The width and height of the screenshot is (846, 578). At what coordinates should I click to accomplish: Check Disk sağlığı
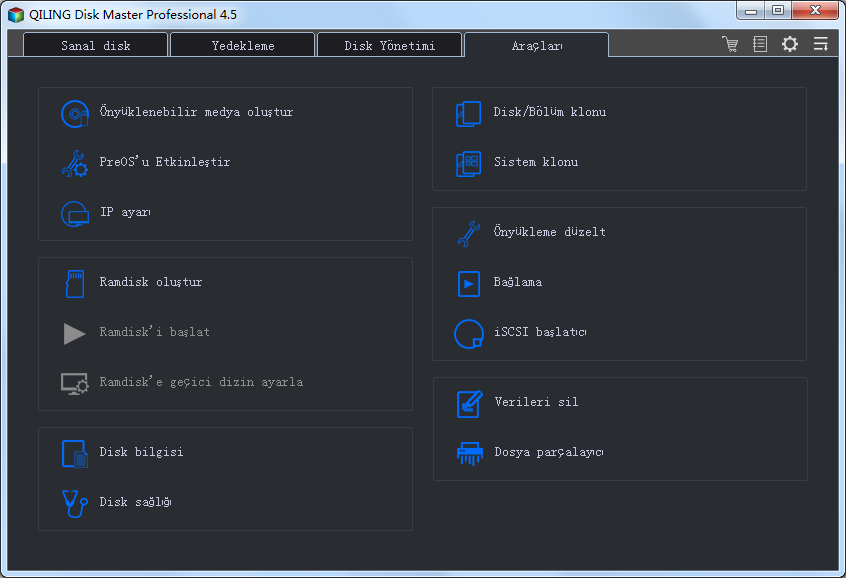(x=135, y=502)
